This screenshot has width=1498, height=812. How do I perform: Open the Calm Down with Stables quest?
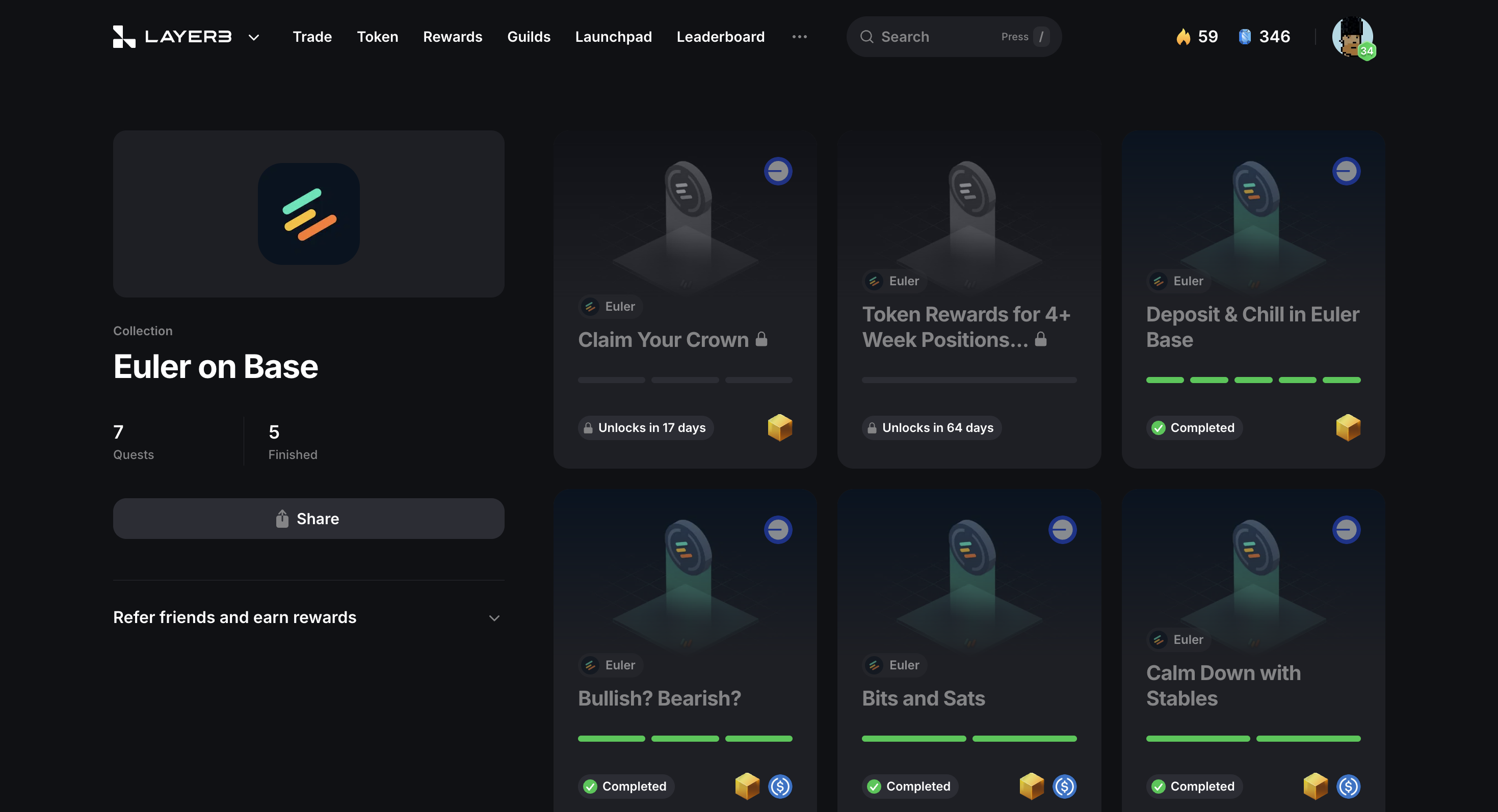point(1253,651)
